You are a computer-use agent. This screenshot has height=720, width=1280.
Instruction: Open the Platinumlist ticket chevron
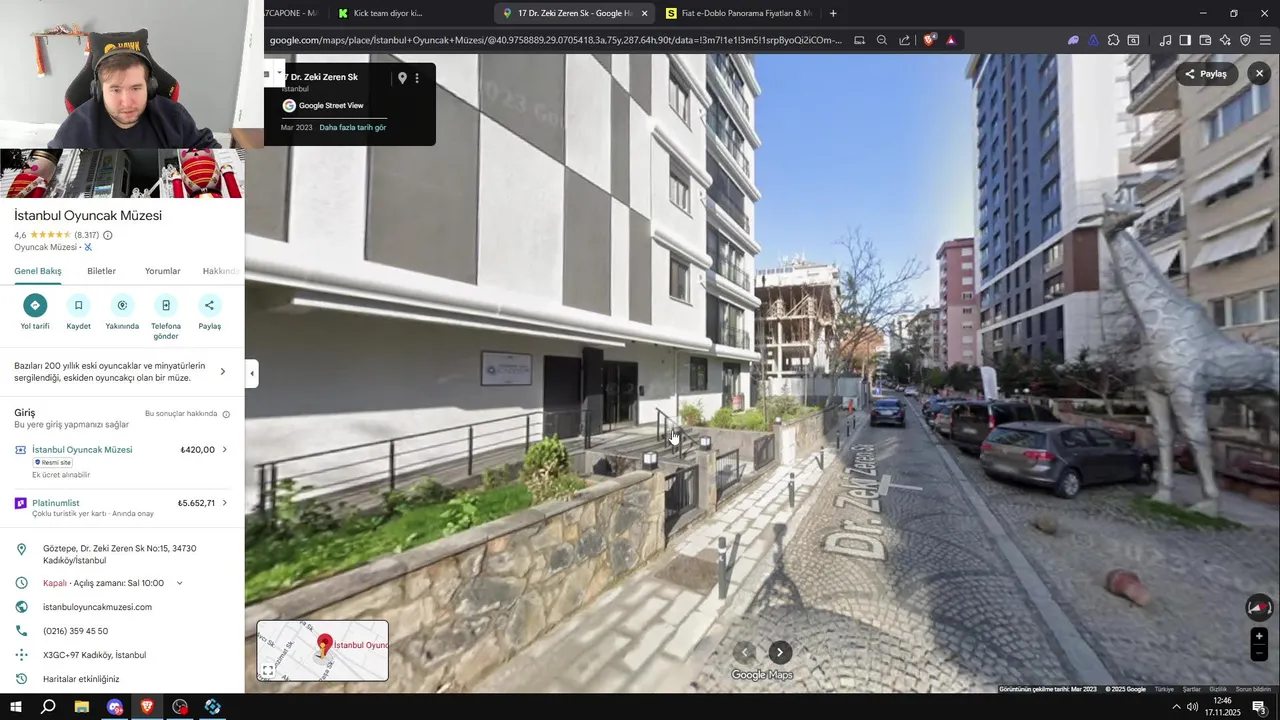[x=224, y=503]
